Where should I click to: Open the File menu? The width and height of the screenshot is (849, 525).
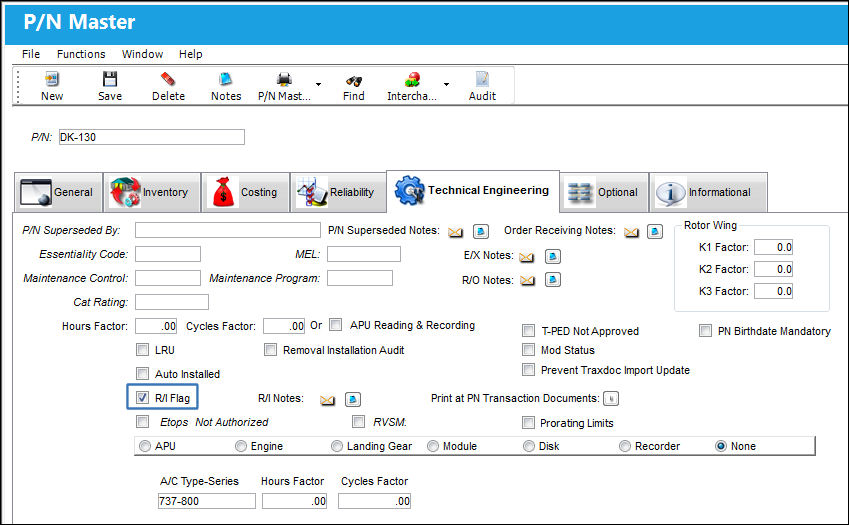pyautogui.click(x=31, y=54)
